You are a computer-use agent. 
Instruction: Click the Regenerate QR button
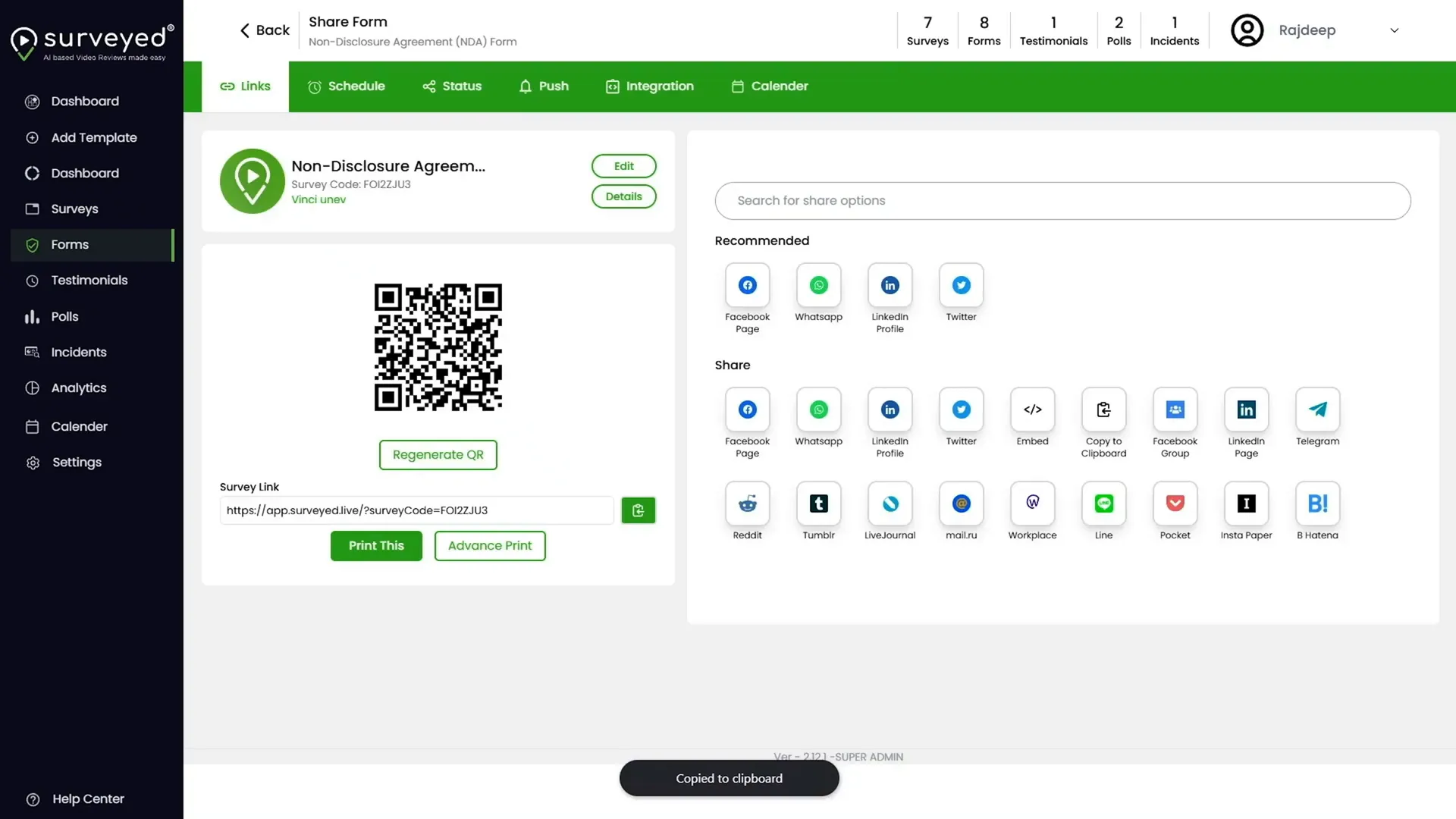[438, 454]
